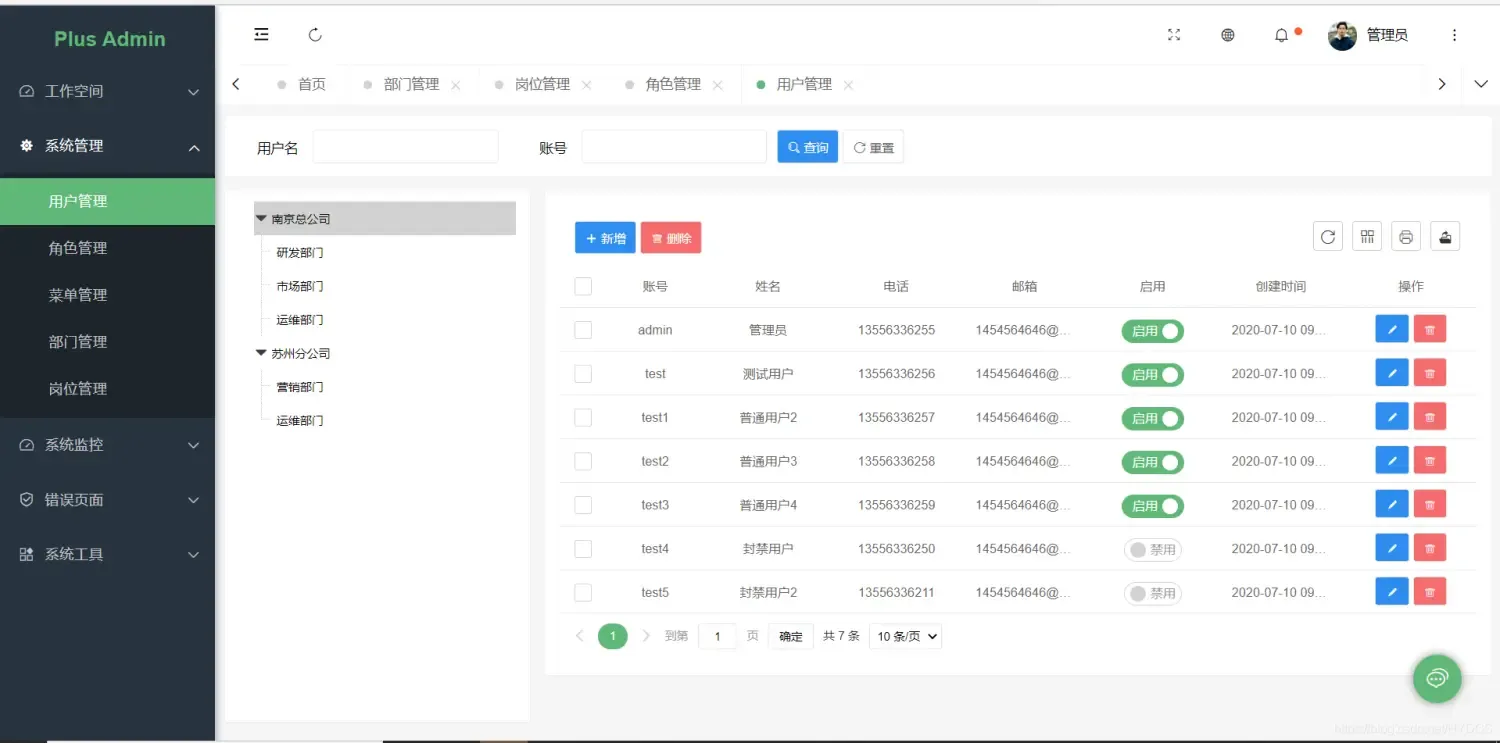Refresh the user table with circular arrow icon
Screen dimensions: 1500x743
click(1327, 236)
